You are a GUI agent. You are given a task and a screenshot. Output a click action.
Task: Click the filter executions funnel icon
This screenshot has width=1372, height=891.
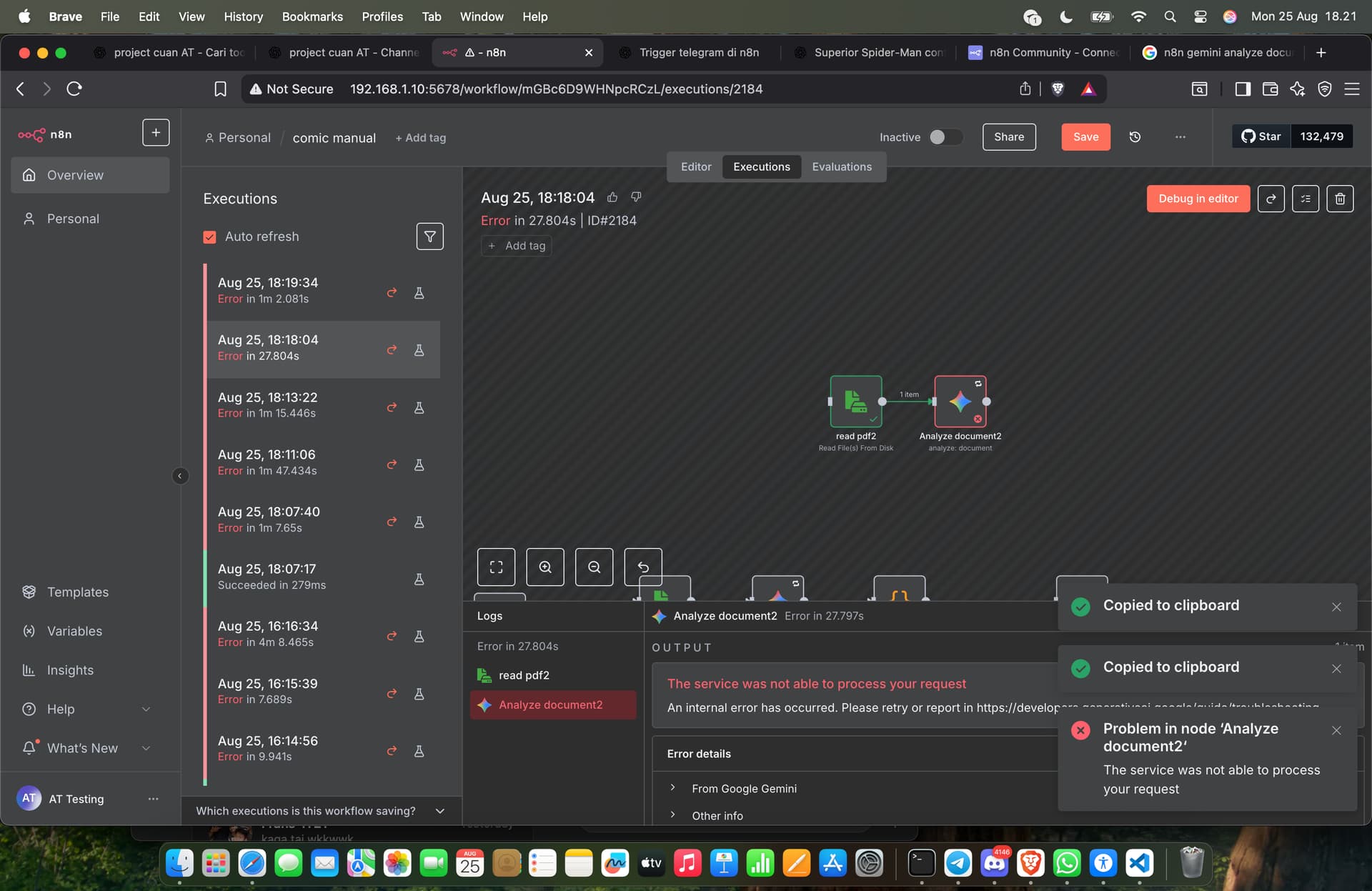pos(429,237)
